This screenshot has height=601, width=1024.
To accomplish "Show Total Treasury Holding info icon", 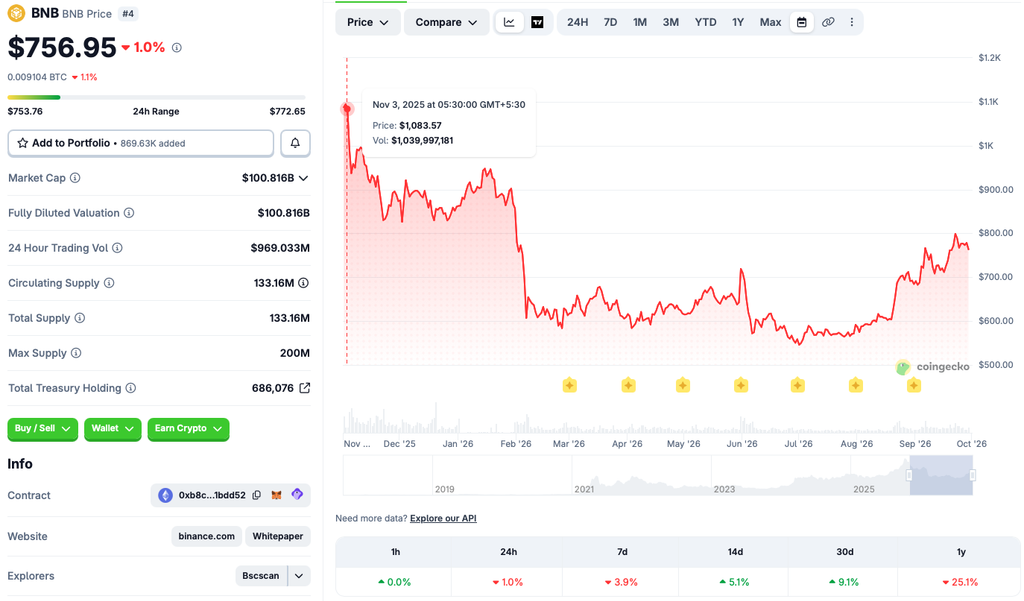I will pyautogui.click(x=131, y=388).
